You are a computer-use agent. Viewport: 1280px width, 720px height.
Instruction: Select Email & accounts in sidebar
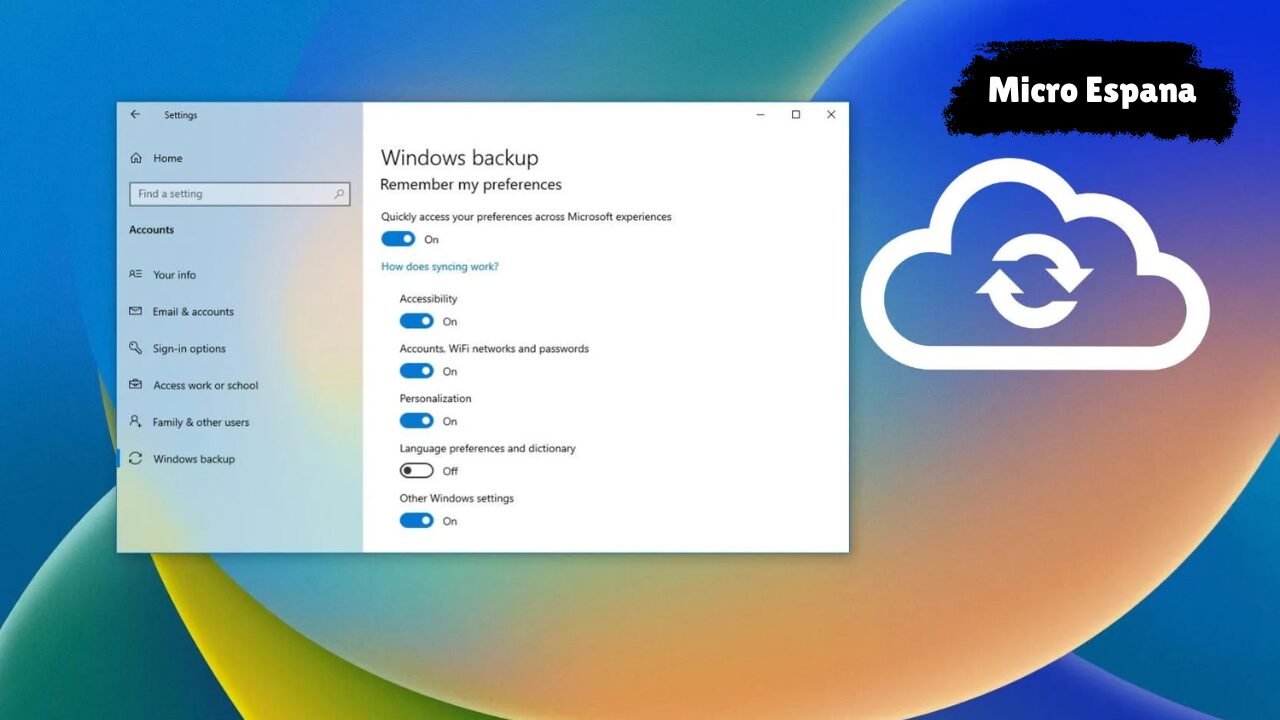(x=193, y=312)
